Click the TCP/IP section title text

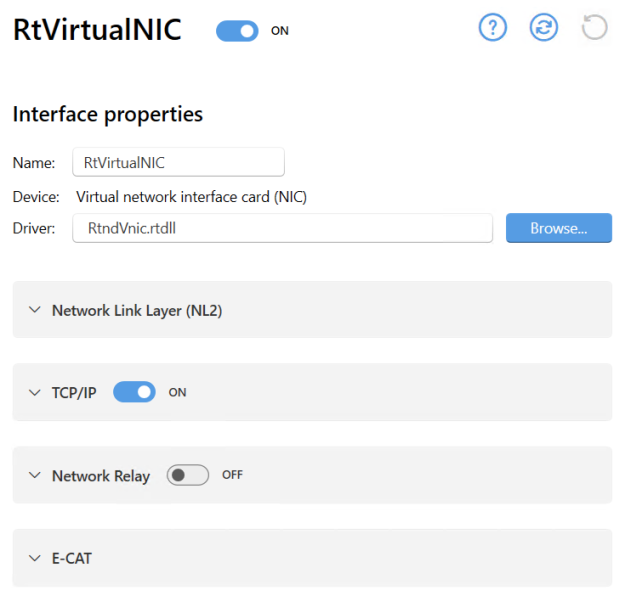[x=74, y=392]
